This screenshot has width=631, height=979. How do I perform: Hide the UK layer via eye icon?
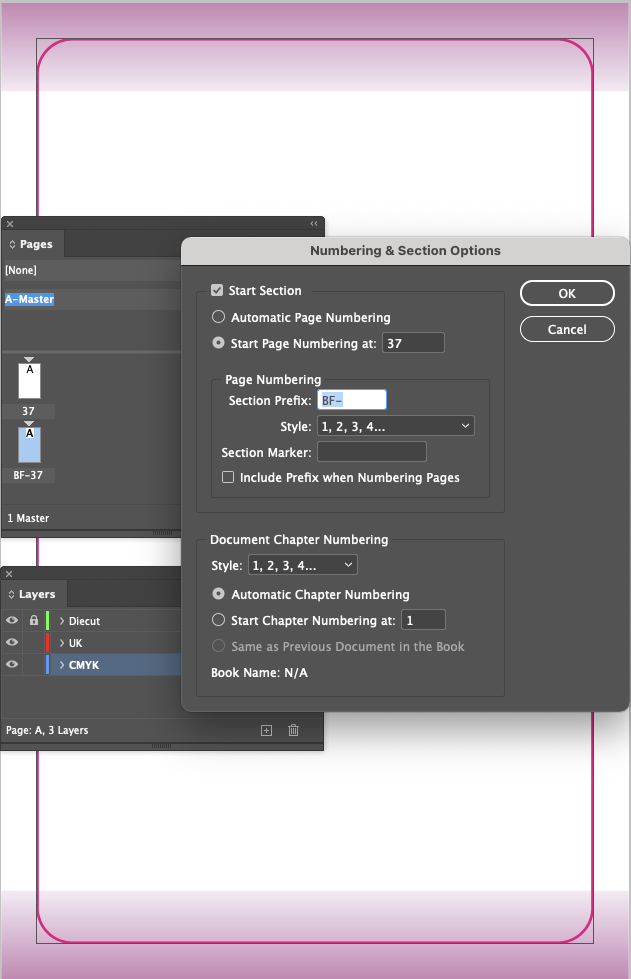[12, 642]
